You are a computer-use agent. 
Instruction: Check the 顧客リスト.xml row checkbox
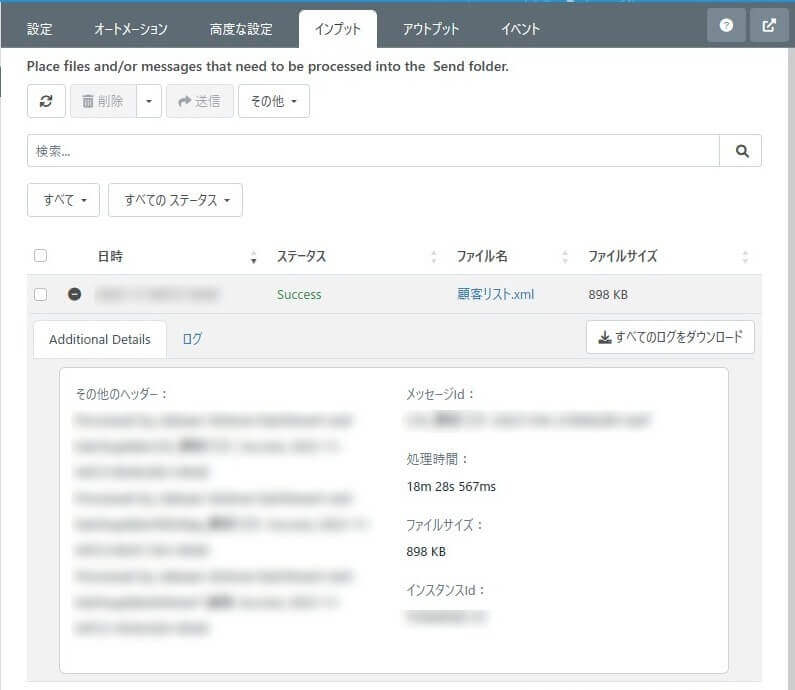(41, 294)
